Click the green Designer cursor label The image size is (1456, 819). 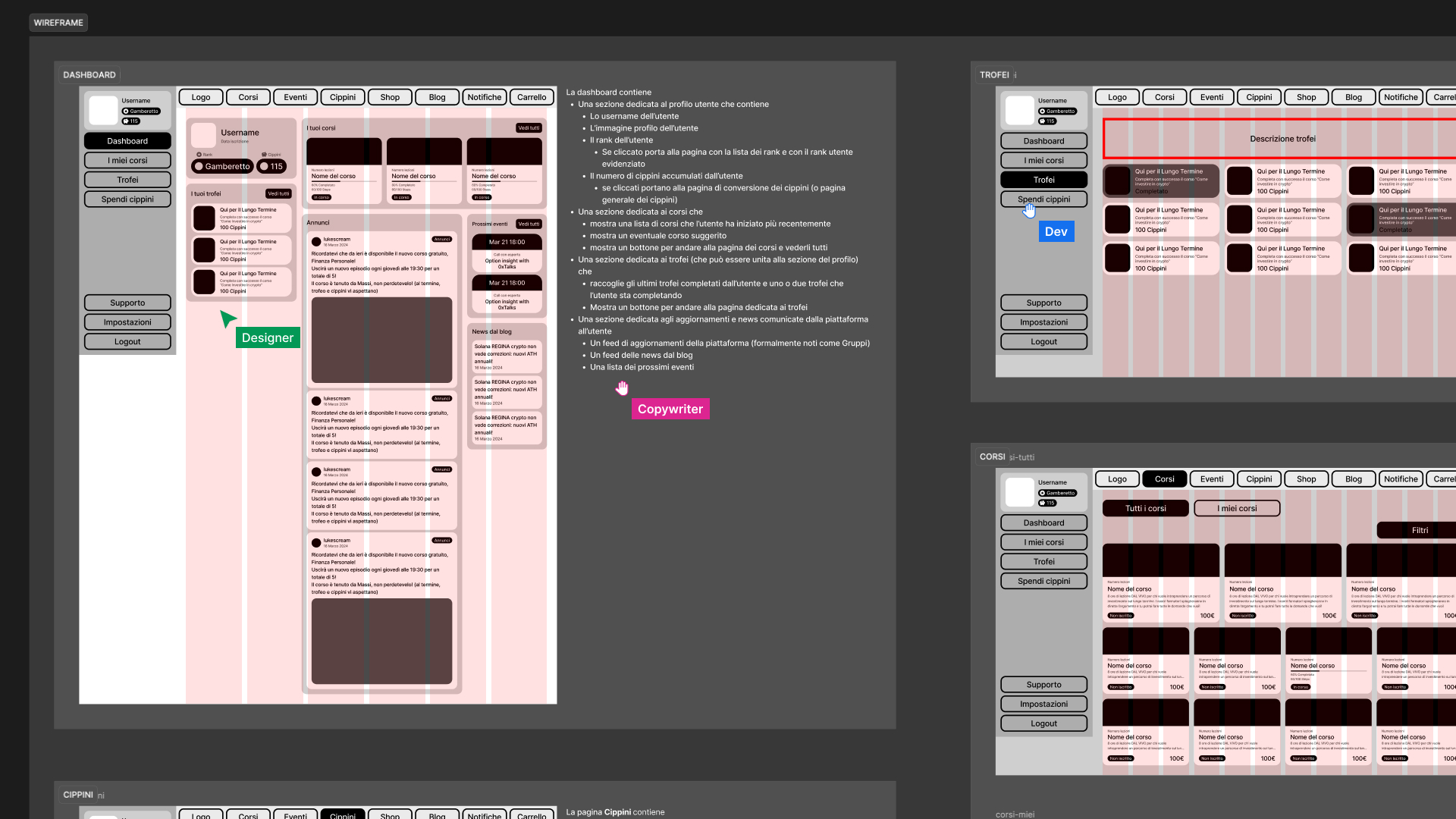click(x=268, y=337)
